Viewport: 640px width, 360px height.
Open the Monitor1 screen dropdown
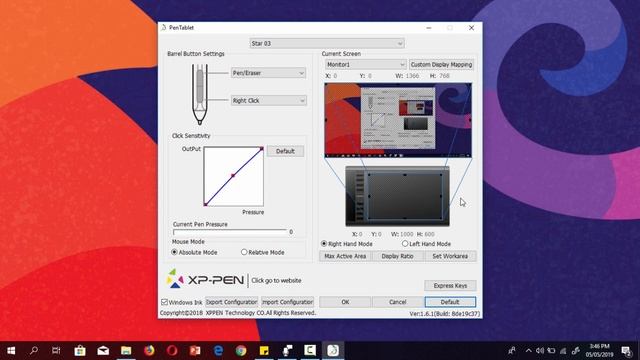click(365, 64)
